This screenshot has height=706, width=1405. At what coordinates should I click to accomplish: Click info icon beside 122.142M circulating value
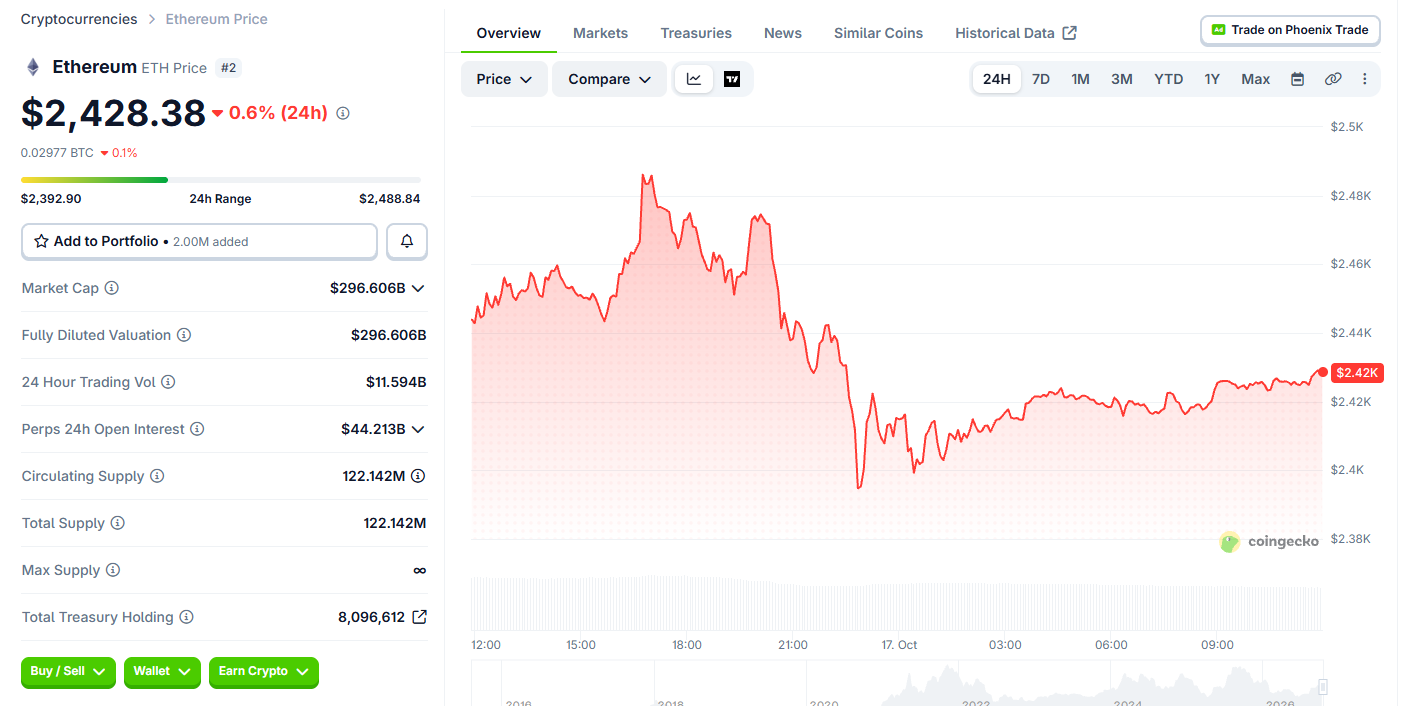pyautogui.click(x=418, y=476)
